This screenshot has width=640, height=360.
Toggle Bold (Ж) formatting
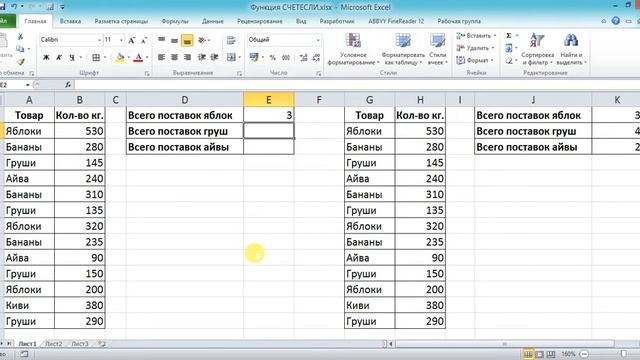click(46, 58)
